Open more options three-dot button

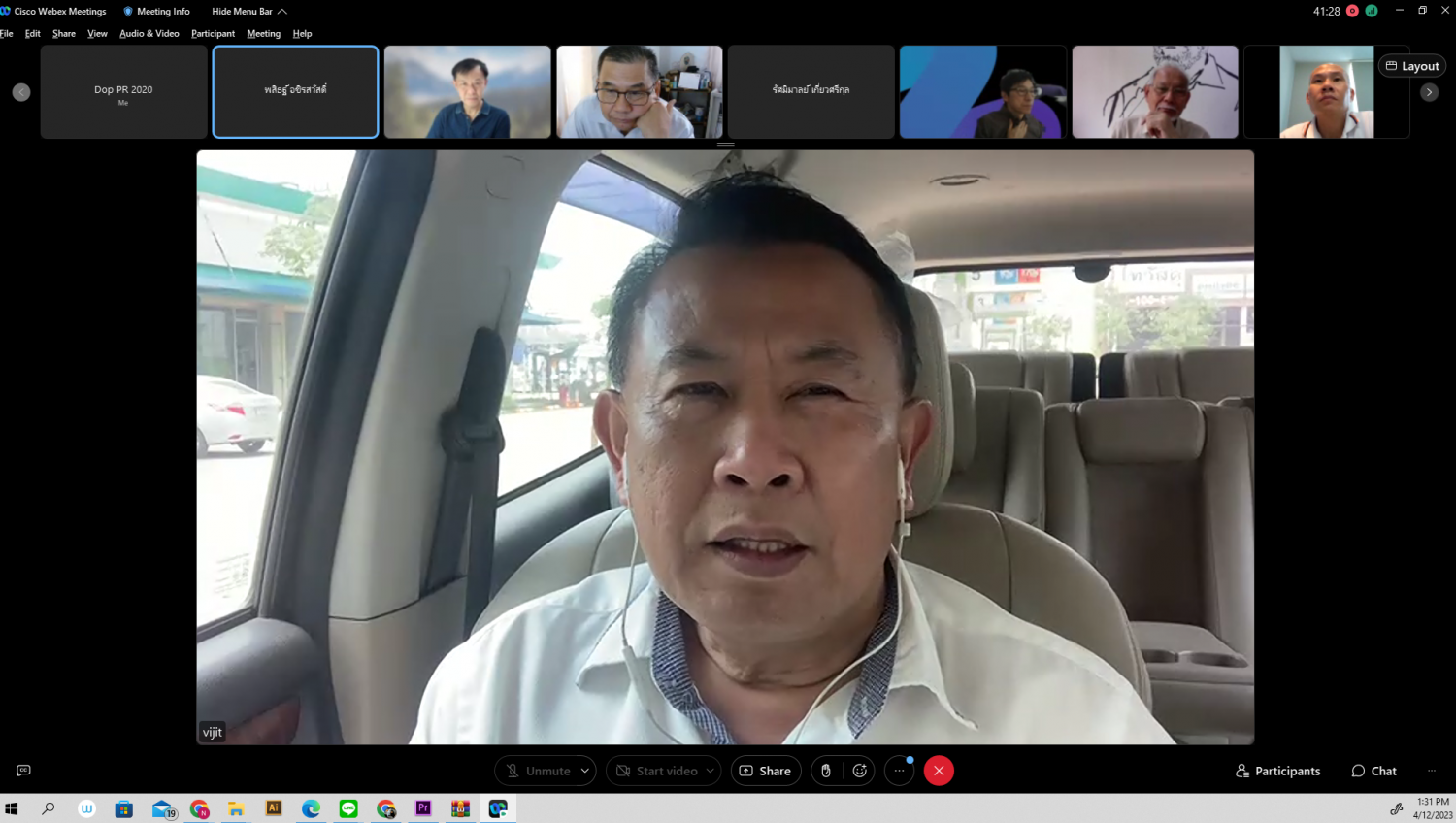[899, 771]
